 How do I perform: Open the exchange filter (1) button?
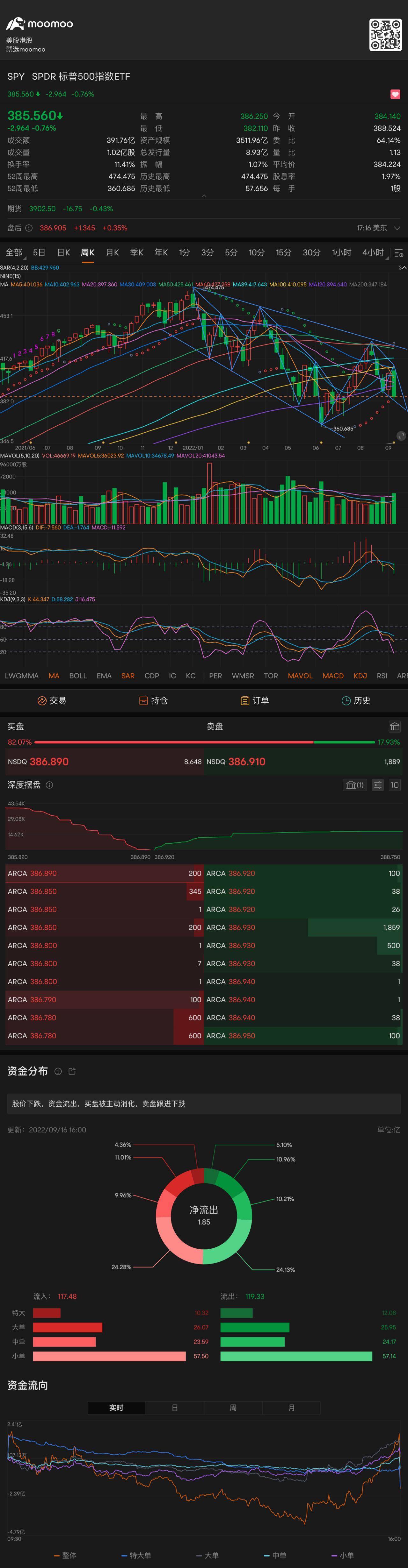(x=355, y=785)
